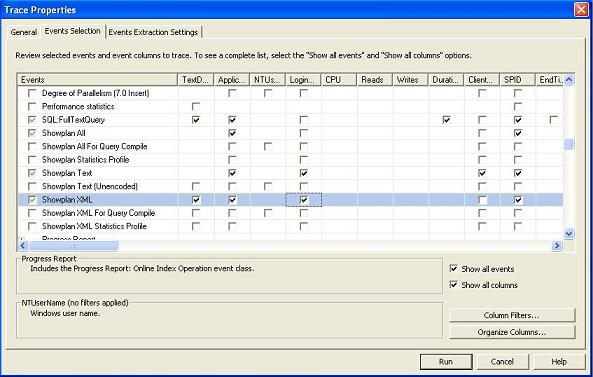Image resolution: width=593 pixels, height=377 pixels.
Task: Select the SQL:FullTextQuery row label
Action: coord(73,120)
